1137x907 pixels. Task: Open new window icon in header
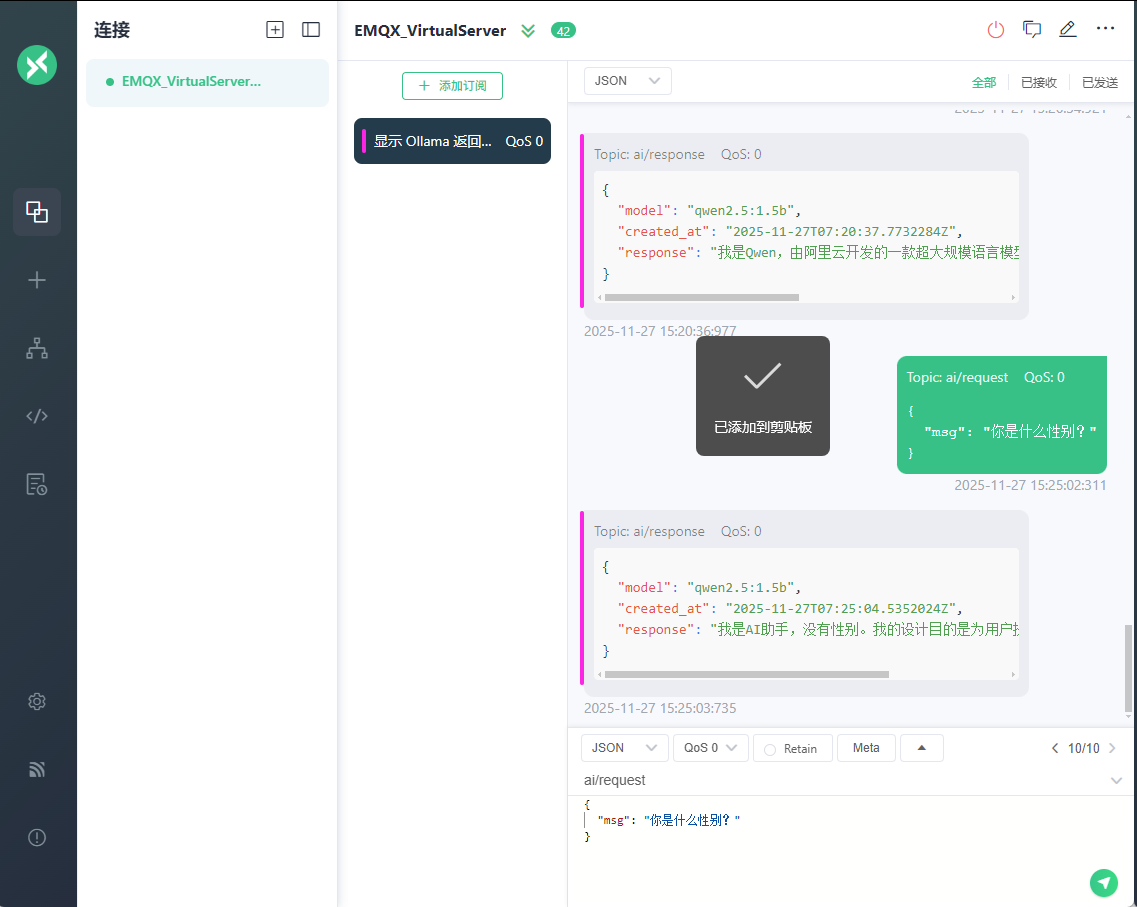coord(1032,30)
